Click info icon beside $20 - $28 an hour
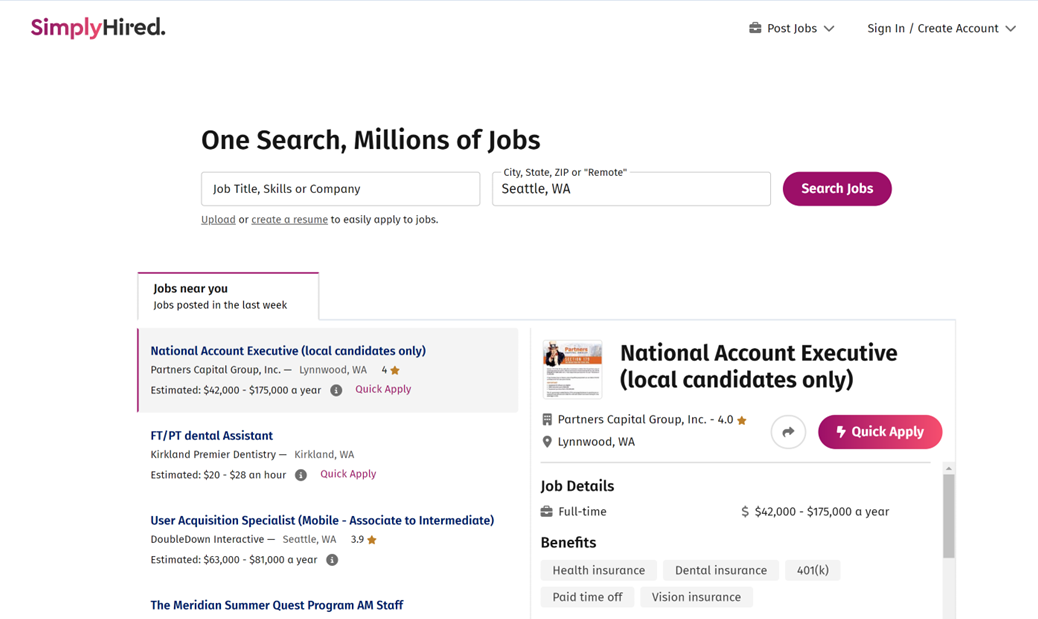The image size is (1038, 619). point(301,475)
